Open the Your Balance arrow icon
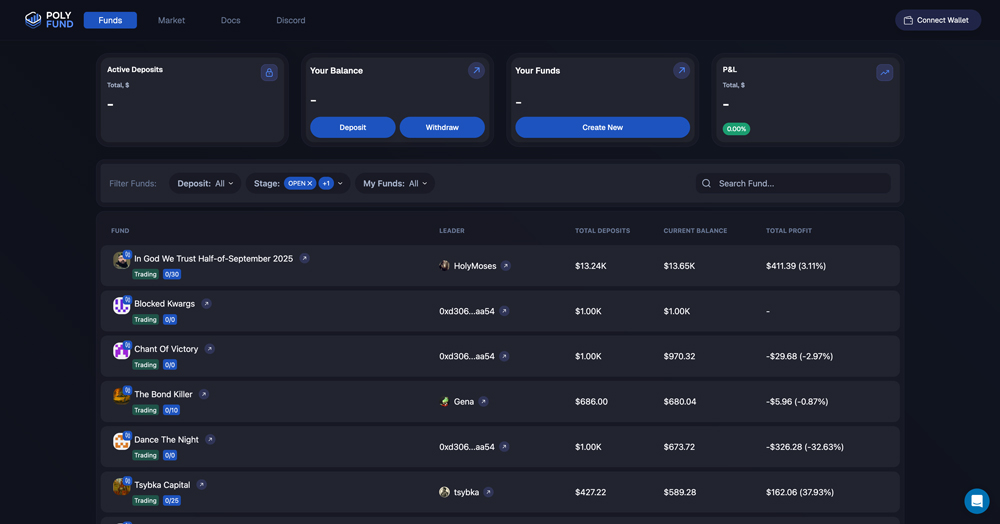The width and height of the screenshot is (1000, 524). 476,71
